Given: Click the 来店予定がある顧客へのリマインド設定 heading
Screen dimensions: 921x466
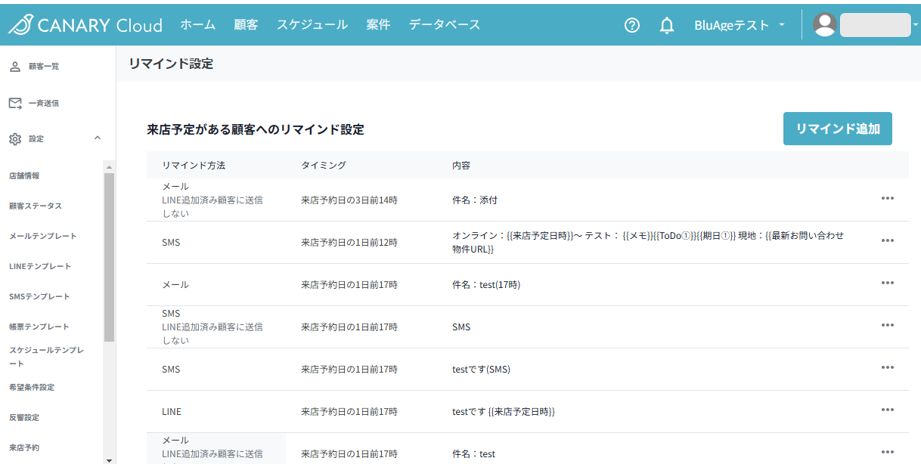Looking at the screenshot, I should (x=256, y=130).
